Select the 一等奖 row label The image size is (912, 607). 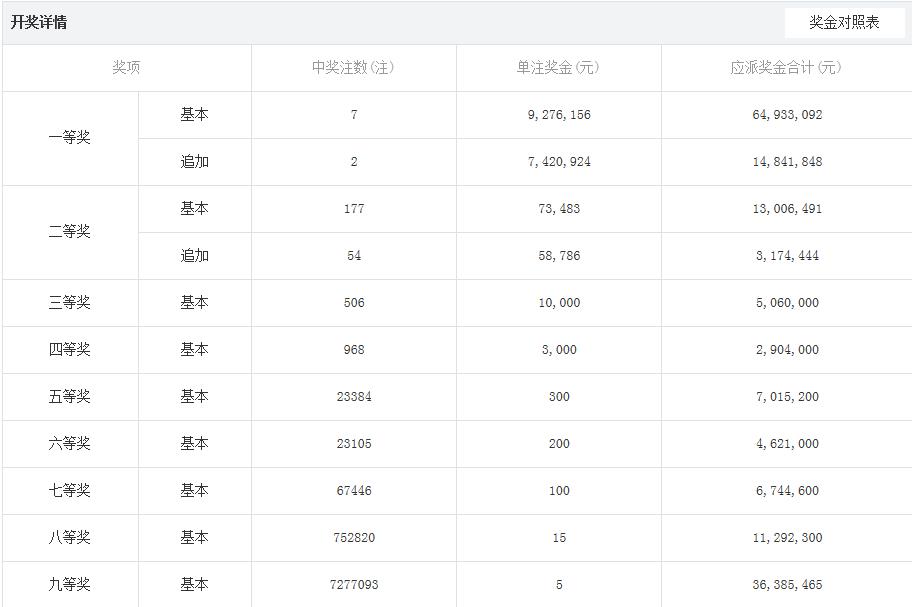pyautogui.click(x=70, y=137)
